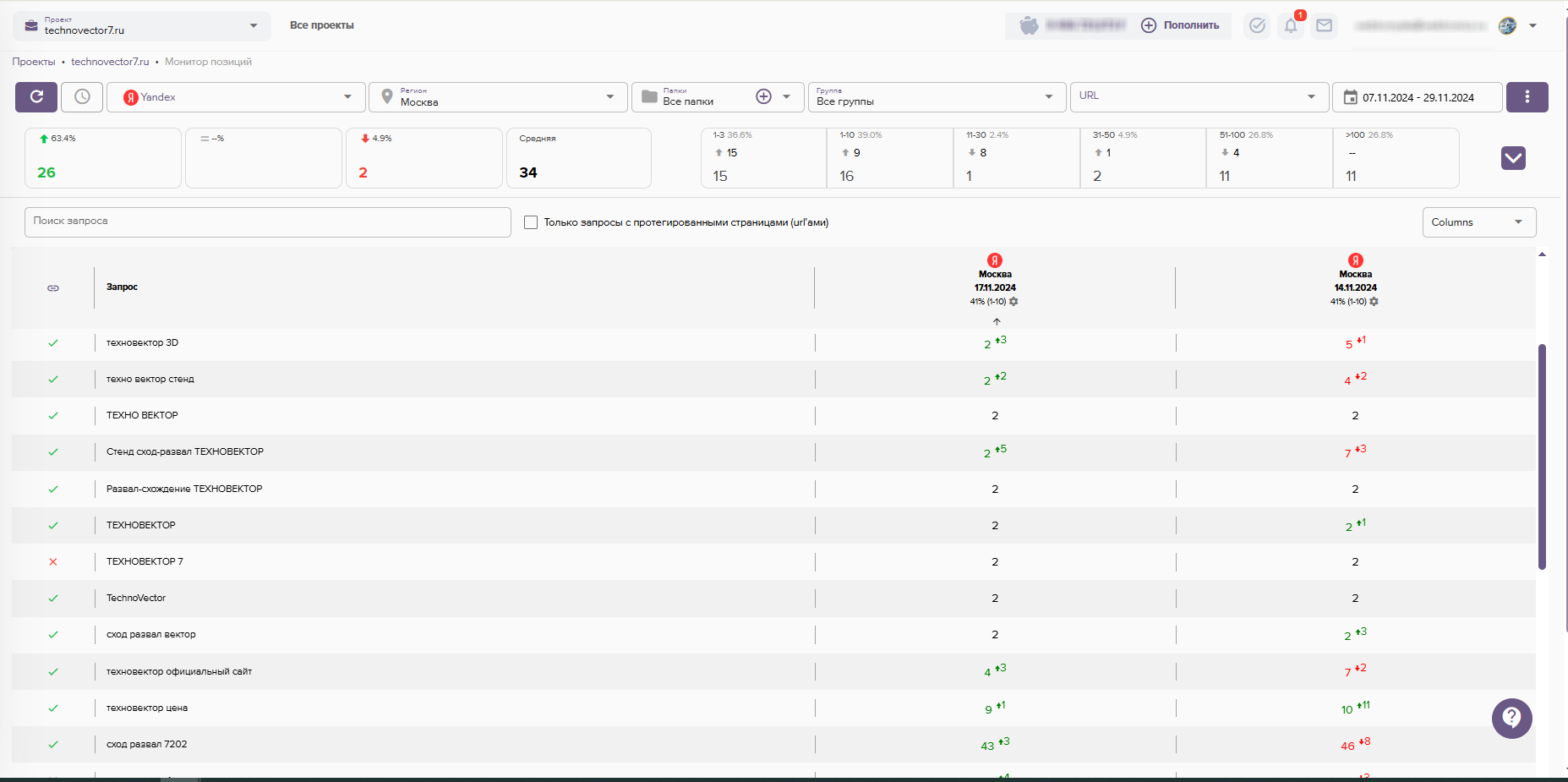Open the Yandex search engine dropdown

pos(237,97)
